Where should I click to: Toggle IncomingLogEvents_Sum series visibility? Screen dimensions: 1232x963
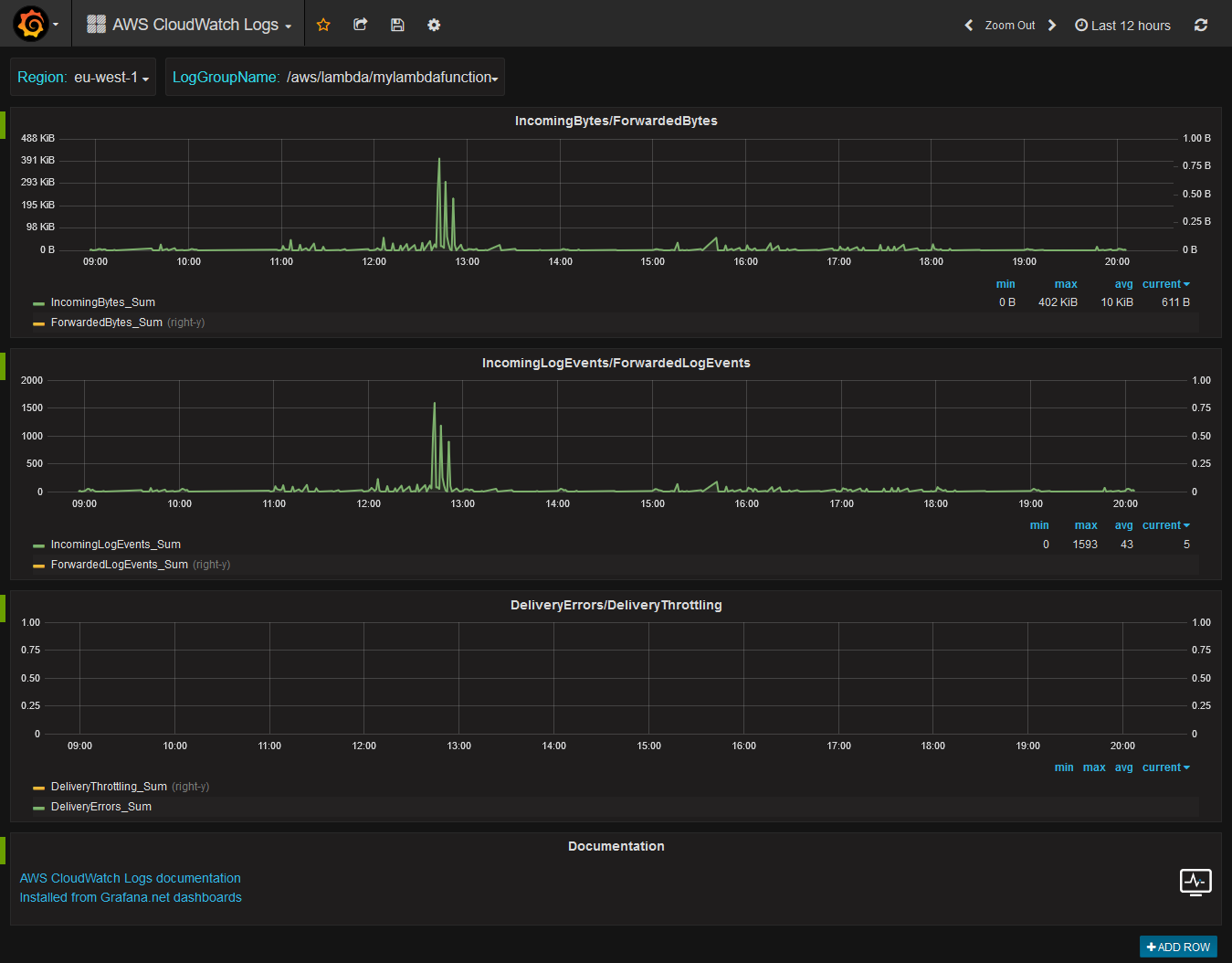(116, 545)
